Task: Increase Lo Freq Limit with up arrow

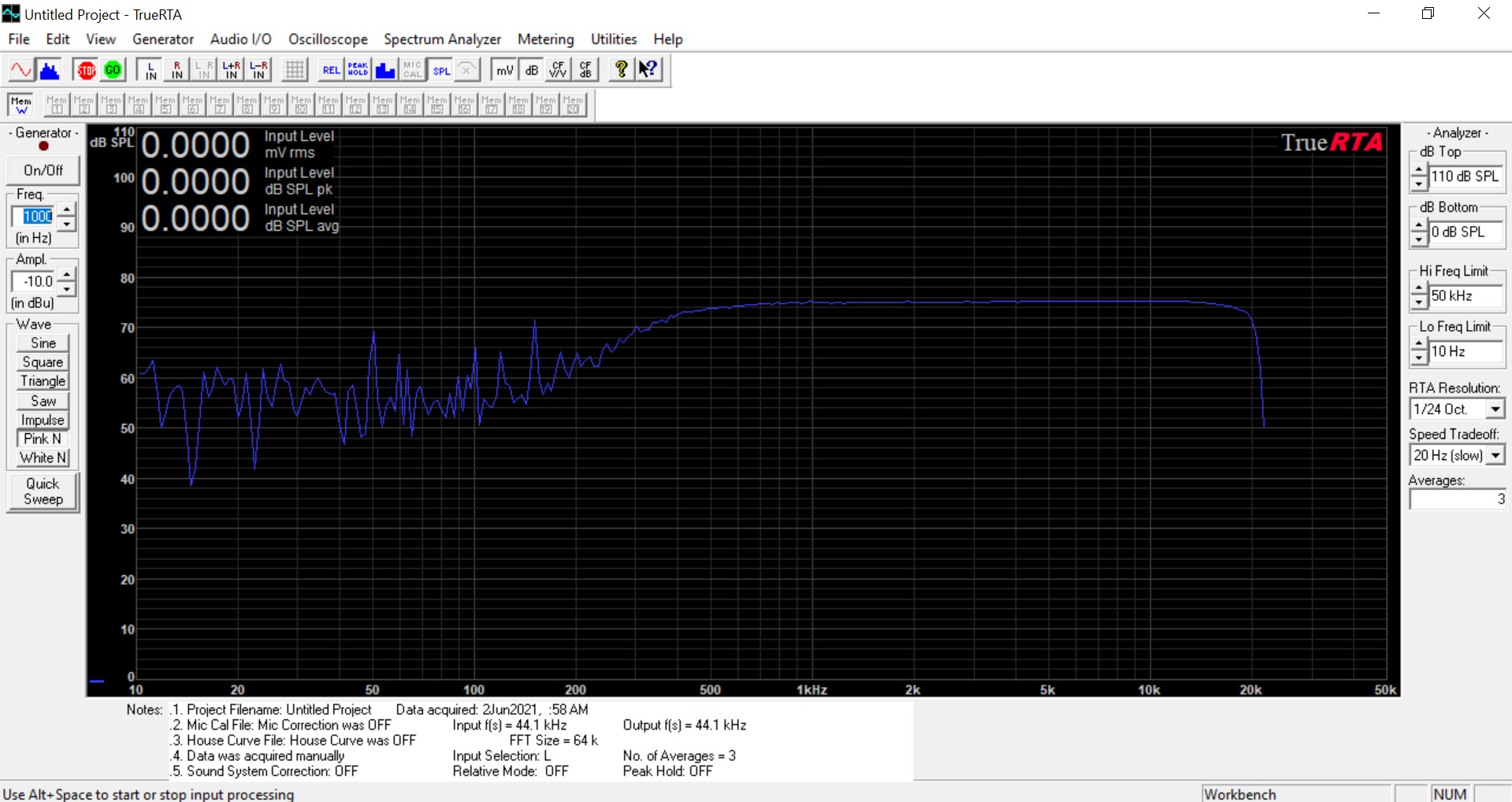Action: coord(1419,345)
